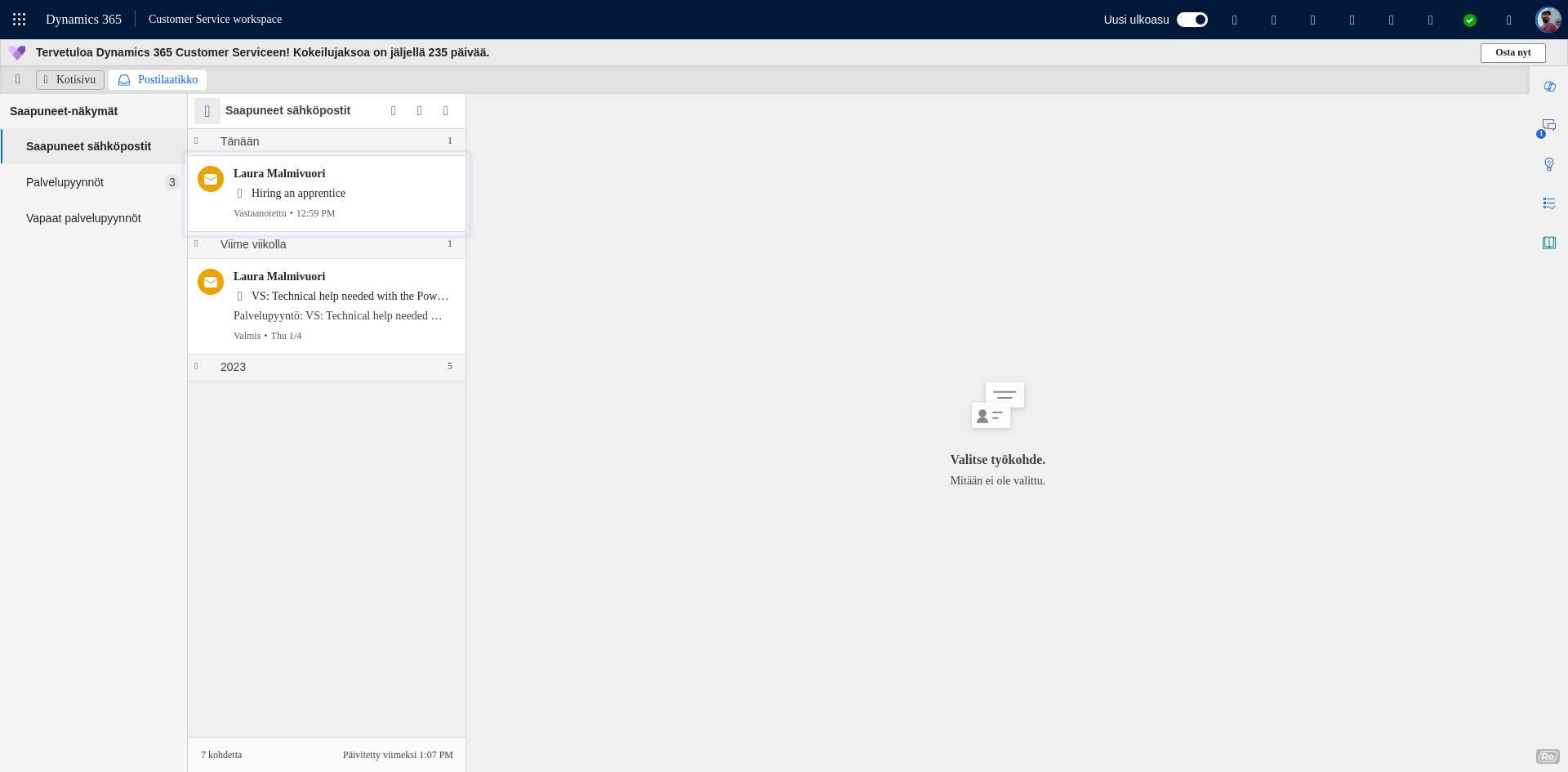
Task: Click the lightbulb smart assist icon
Action: (x=1549, y=164)
